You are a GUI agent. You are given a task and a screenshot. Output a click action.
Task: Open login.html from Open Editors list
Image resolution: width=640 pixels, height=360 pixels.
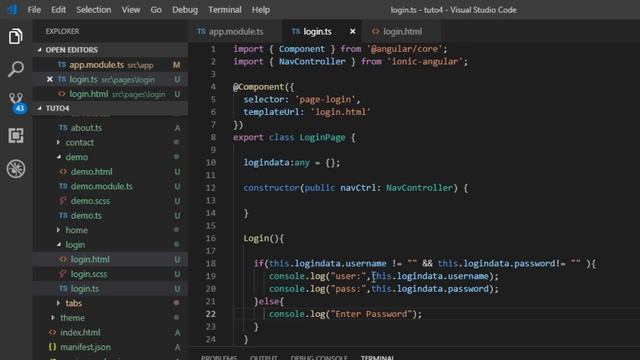[x=110, y=94]
